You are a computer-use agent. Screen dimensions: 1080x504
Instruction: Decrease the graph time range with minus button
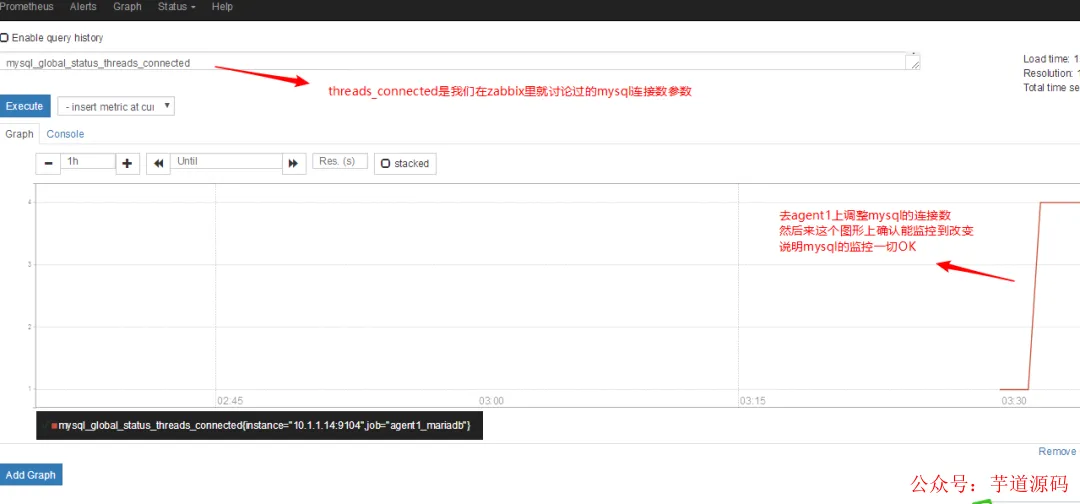(48, 164)
